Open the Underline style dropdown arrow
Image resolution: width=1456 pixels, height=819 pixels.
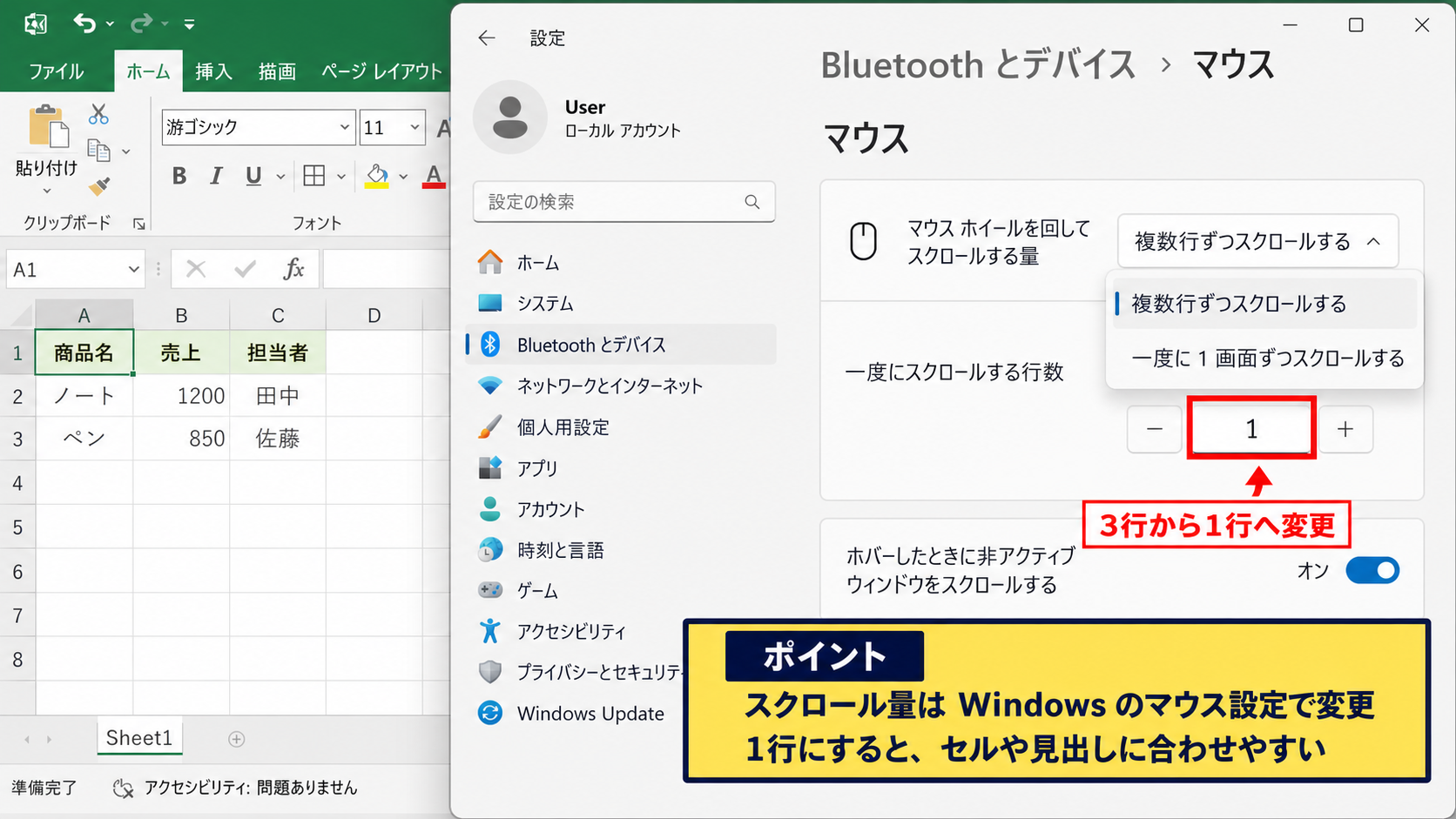(x=280, y=177)
